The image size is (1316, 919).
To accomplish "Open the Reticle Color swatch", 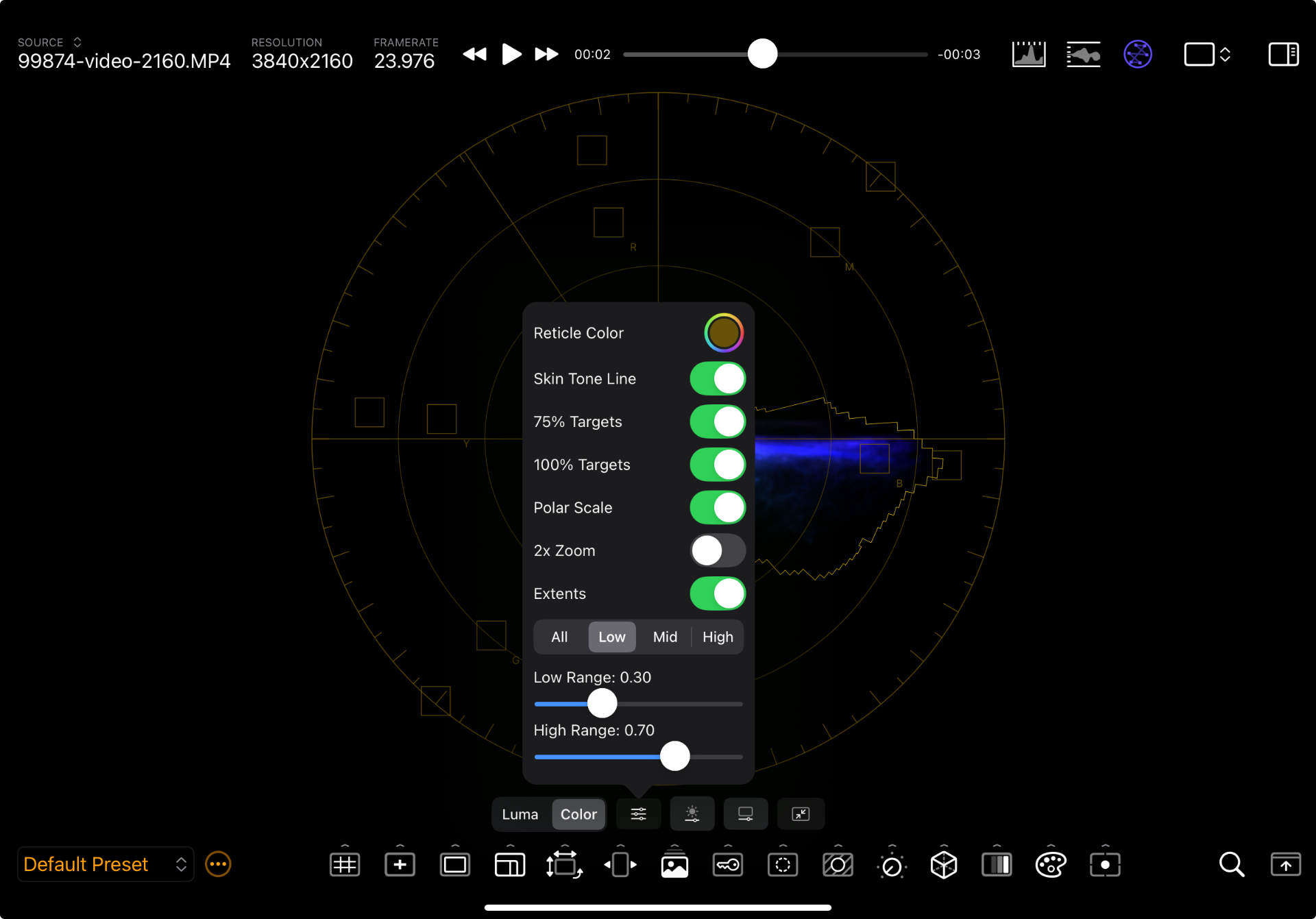I will (723, 333).
